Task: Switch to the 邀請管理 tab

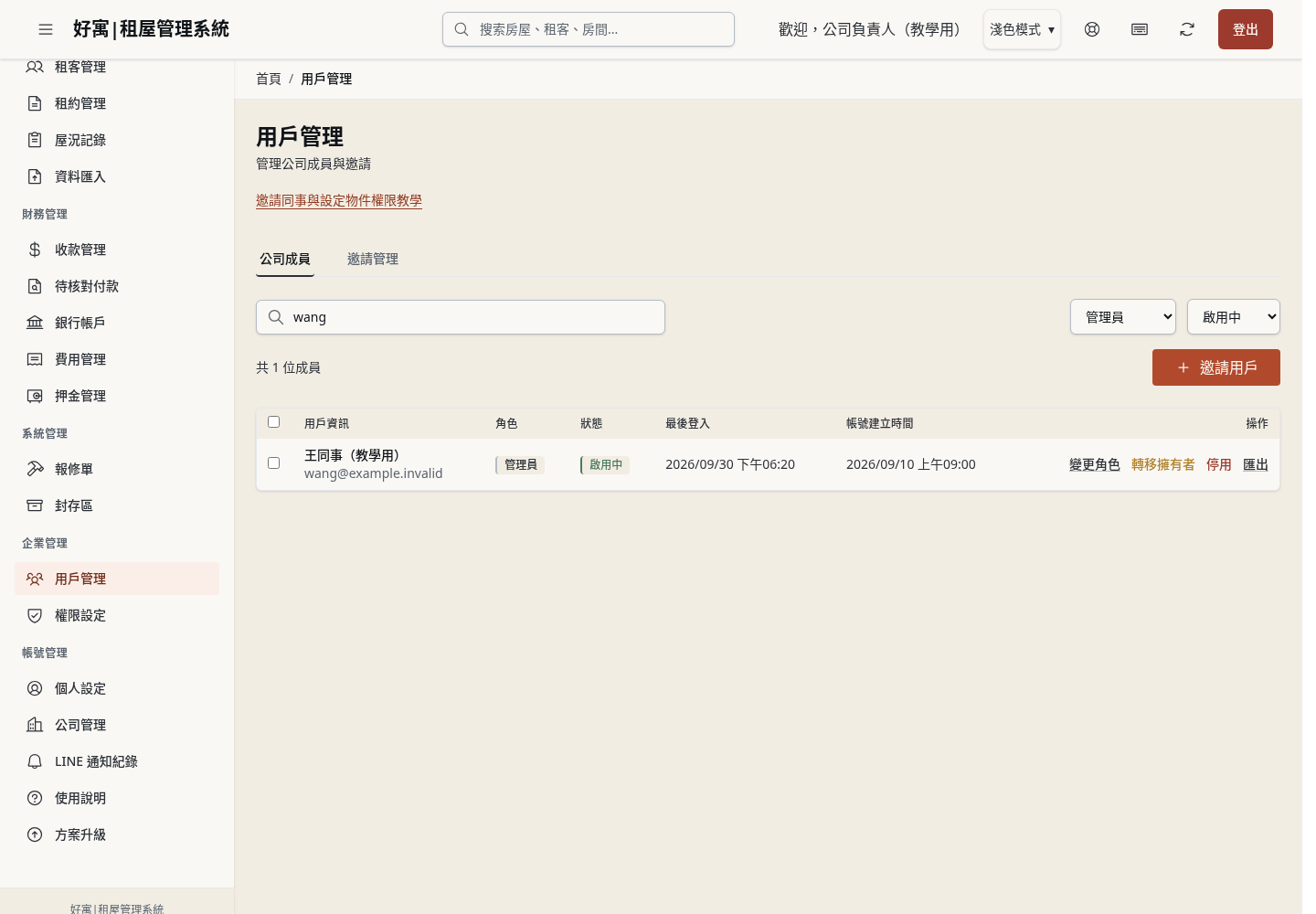Action: point(373,259)
